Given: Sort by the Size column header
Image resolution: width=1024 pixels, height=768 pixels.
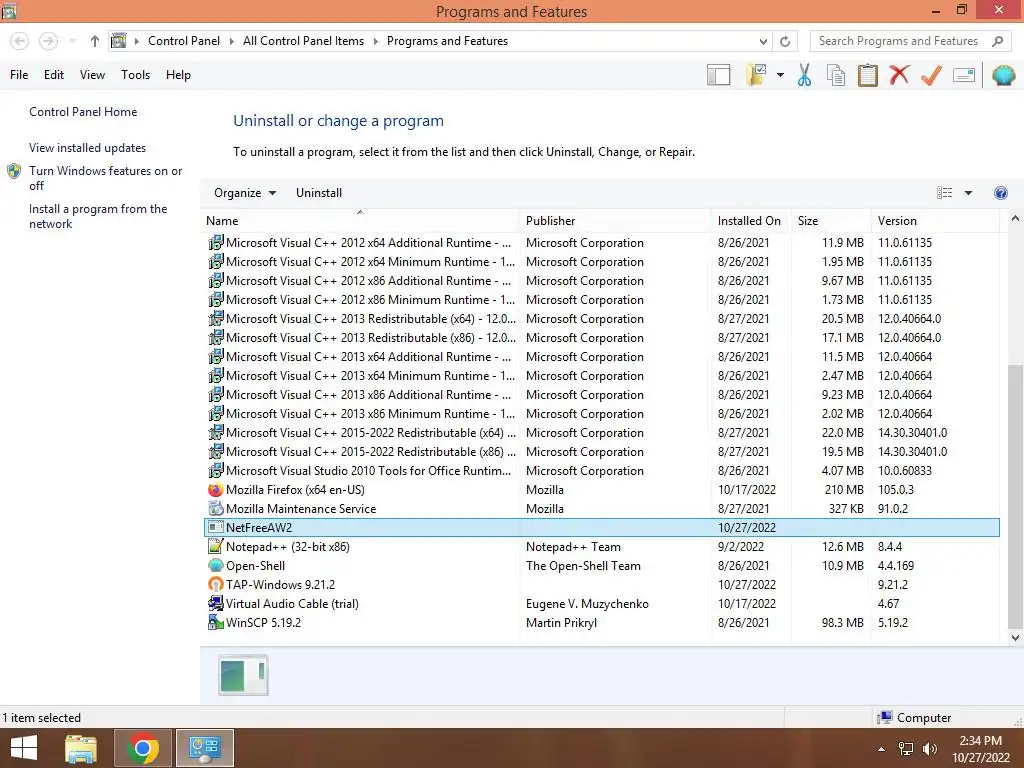Looking at the screenshot, I should [831, 221].
